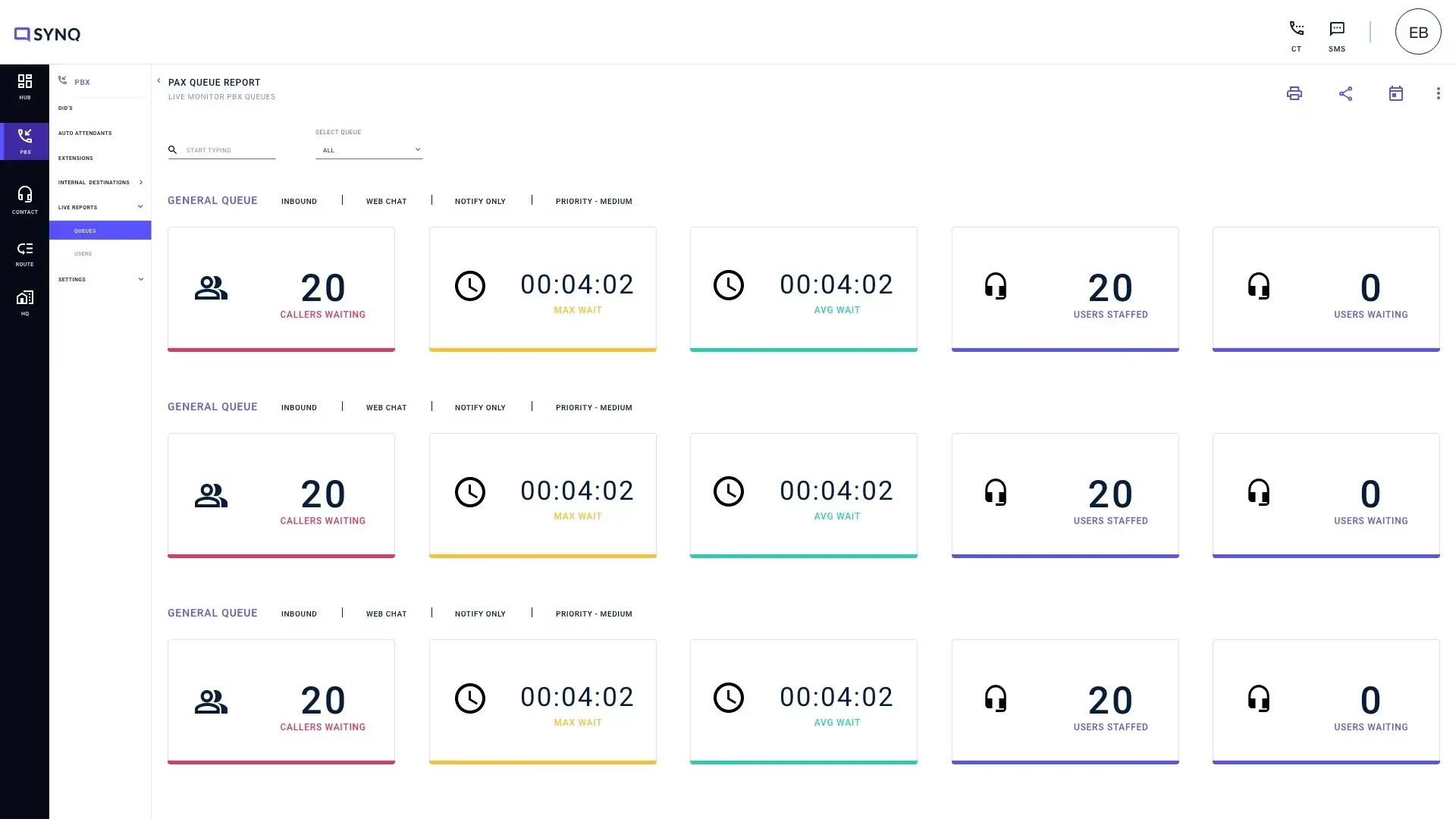Click the PAX QUEUE REPORT heading
This screenshot has height=819, width=1456.
click(214, 82)
